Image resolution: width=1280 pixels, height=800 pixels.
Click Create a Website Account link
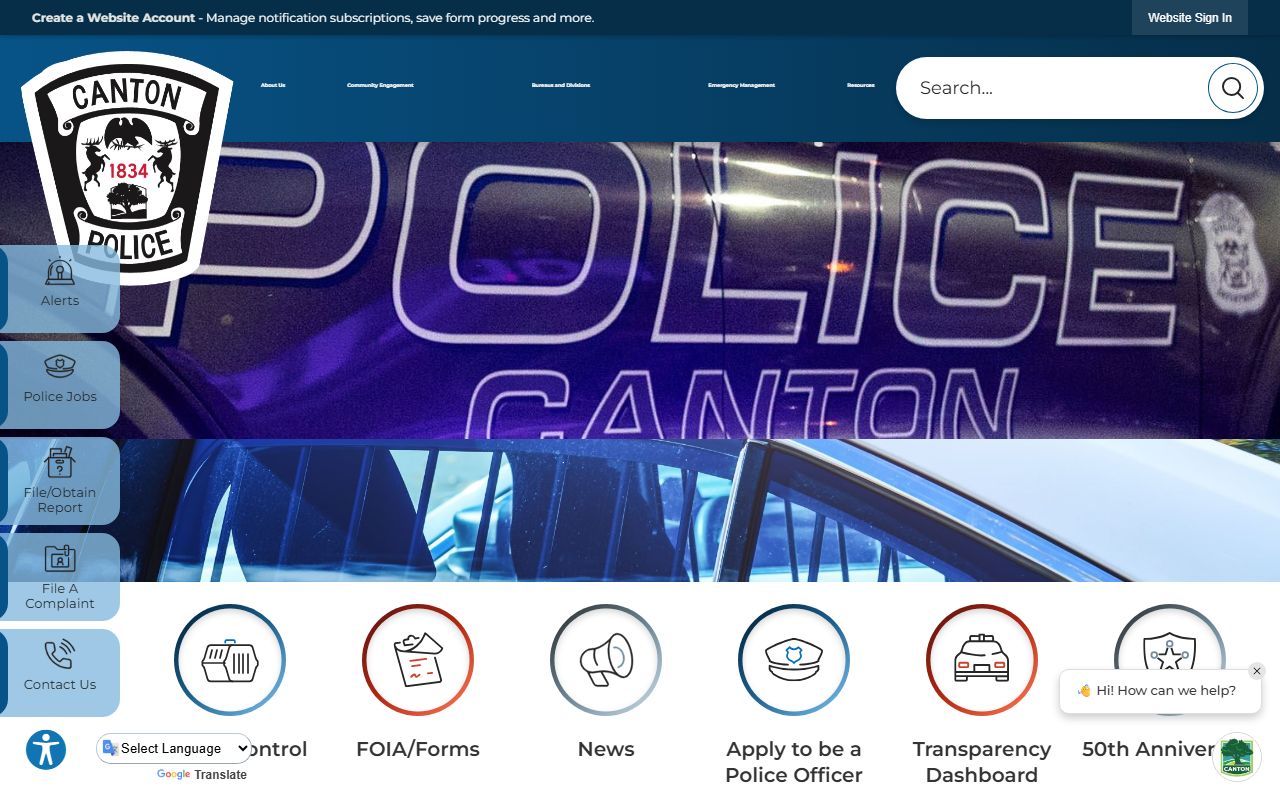pyautogui.click(x=113, y=18)
